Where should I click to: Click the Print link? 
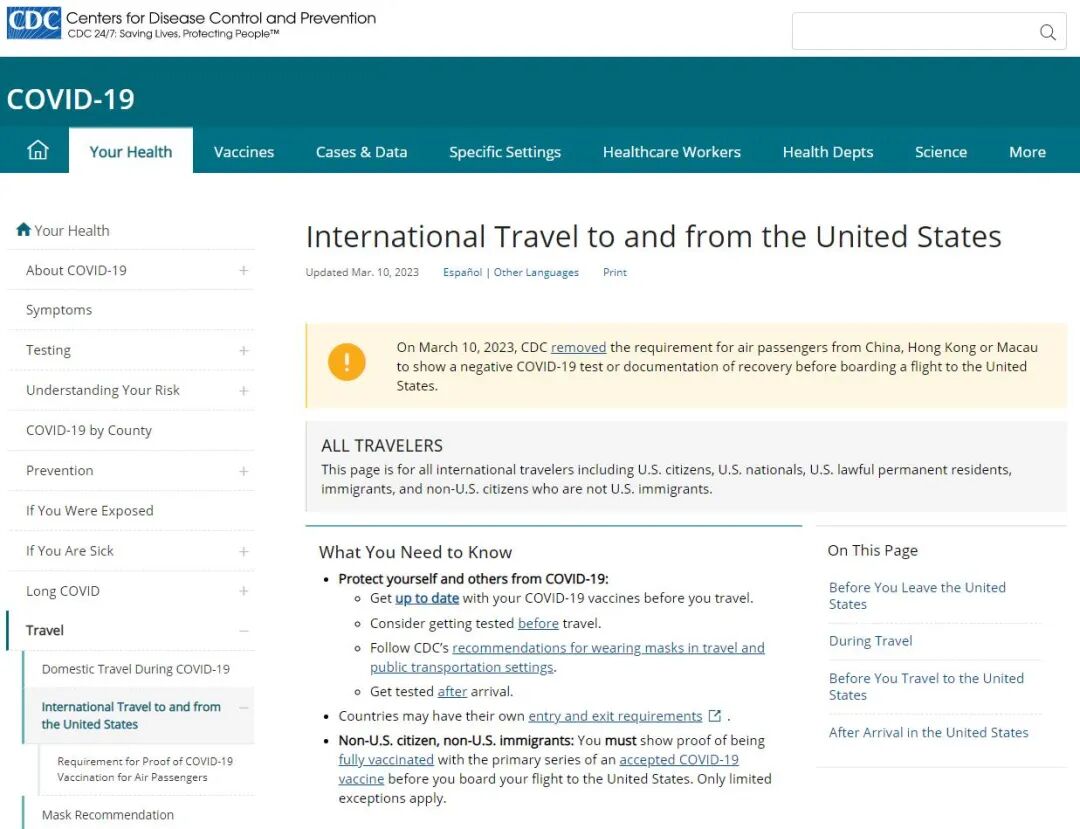615,272
